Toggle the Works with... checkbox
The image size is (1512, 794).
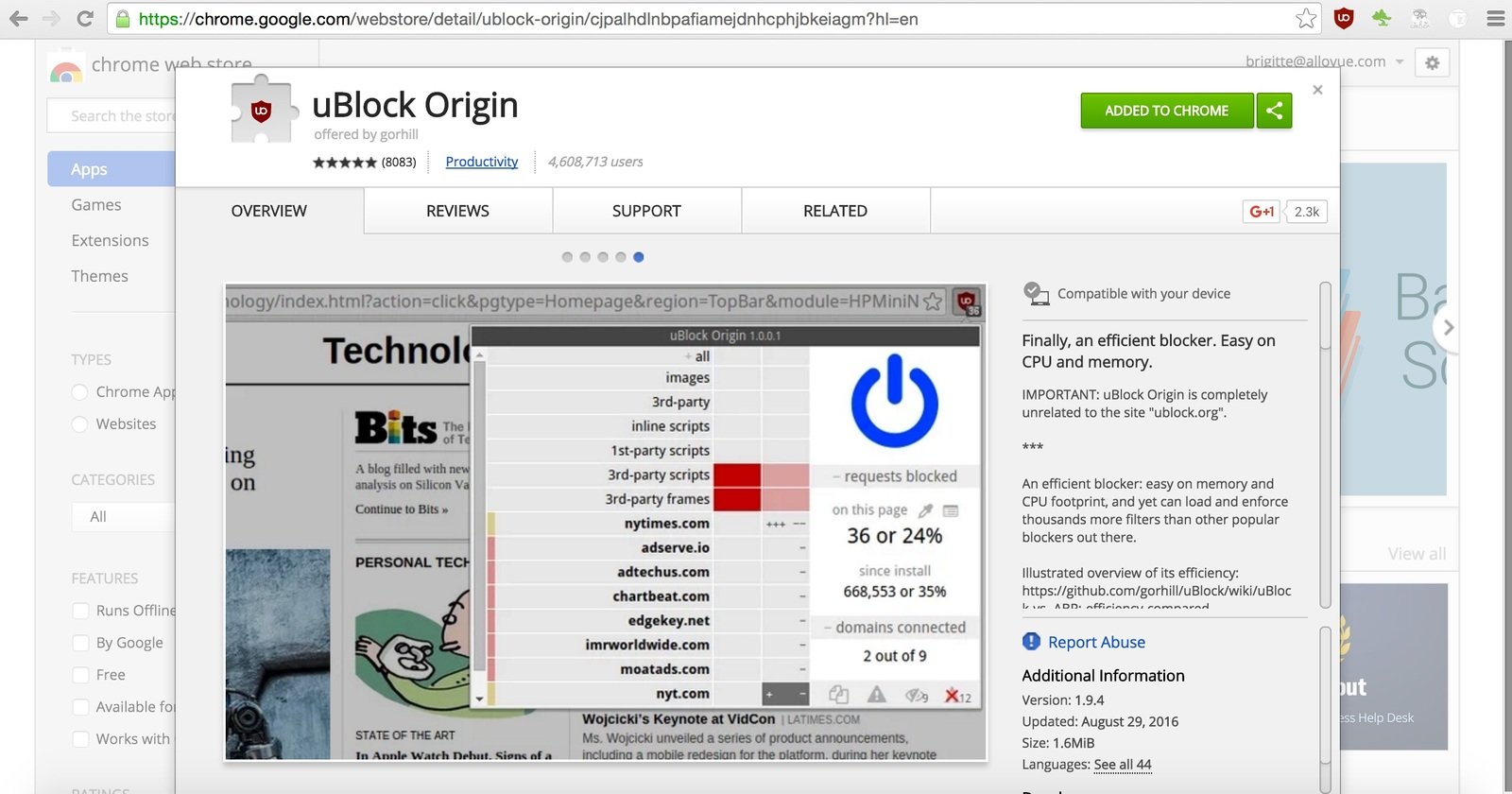point(81,739)
